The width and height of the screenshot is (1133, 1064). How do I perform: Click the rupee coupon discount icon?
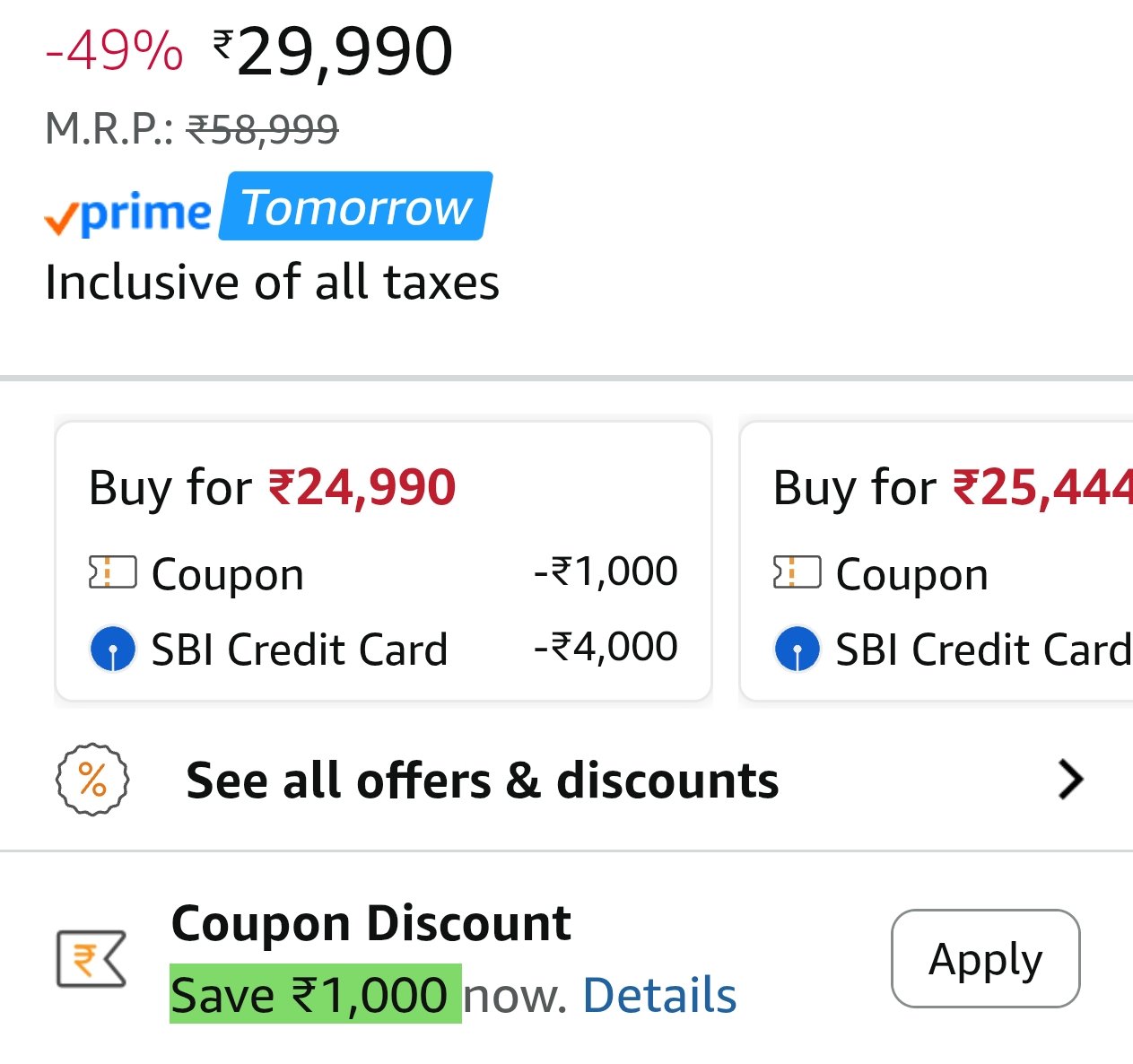[91, 959]
